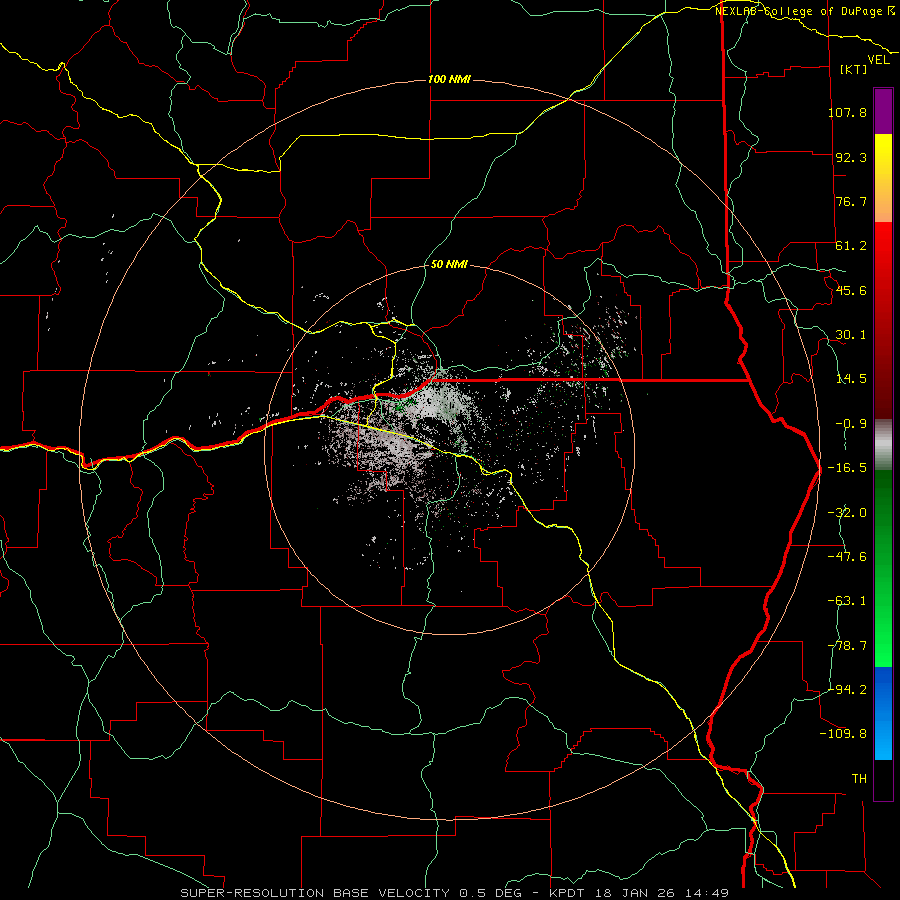Image resolution: width=900 pixels, height=900 pixels.
Task: Click the Super-Resolution Base Velocity caption
Action: point(455,893)
